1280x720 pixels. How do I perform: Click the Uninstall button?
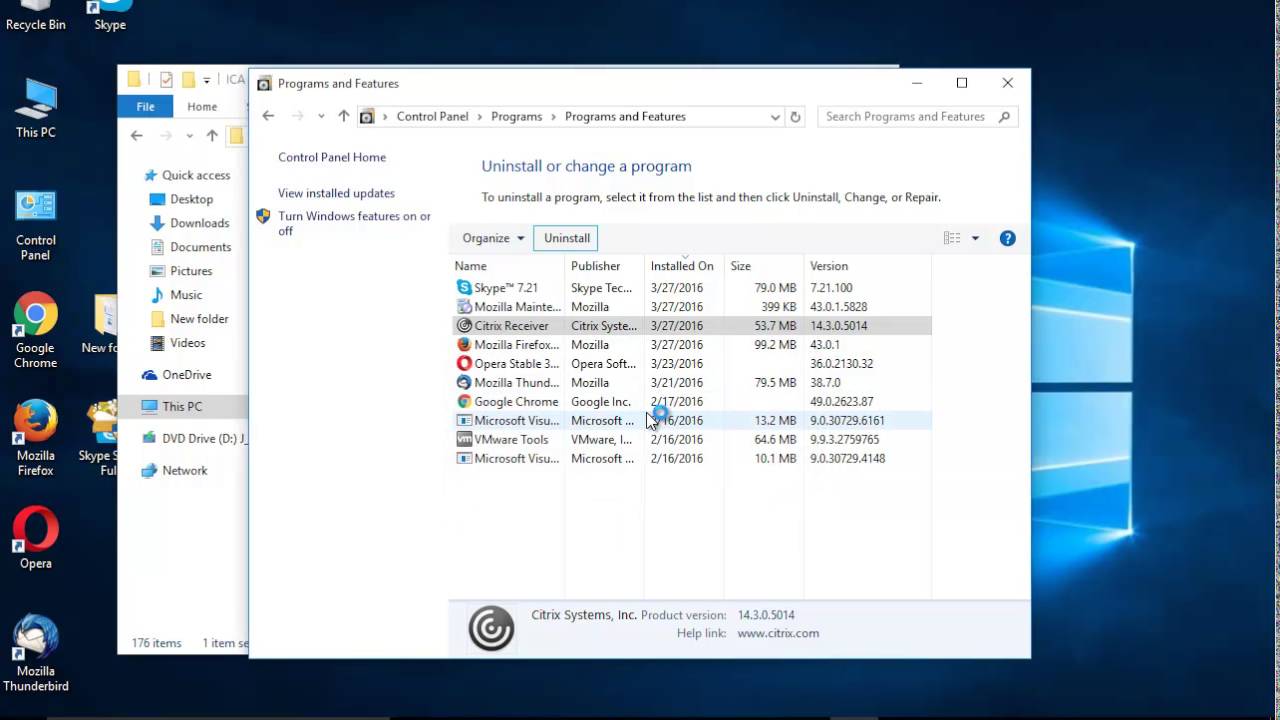tap(567, 238)
